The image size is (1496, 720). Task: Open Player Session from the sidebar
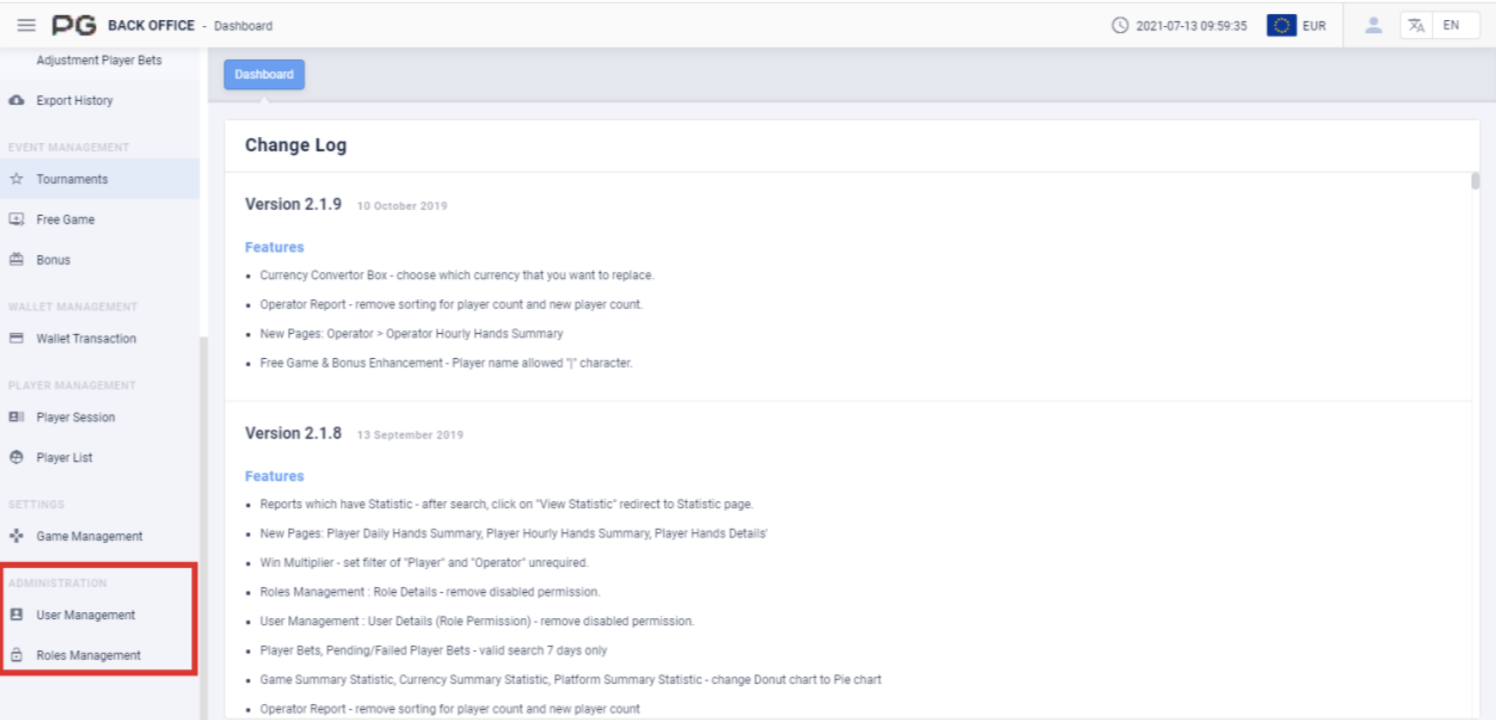click(76, 418)
